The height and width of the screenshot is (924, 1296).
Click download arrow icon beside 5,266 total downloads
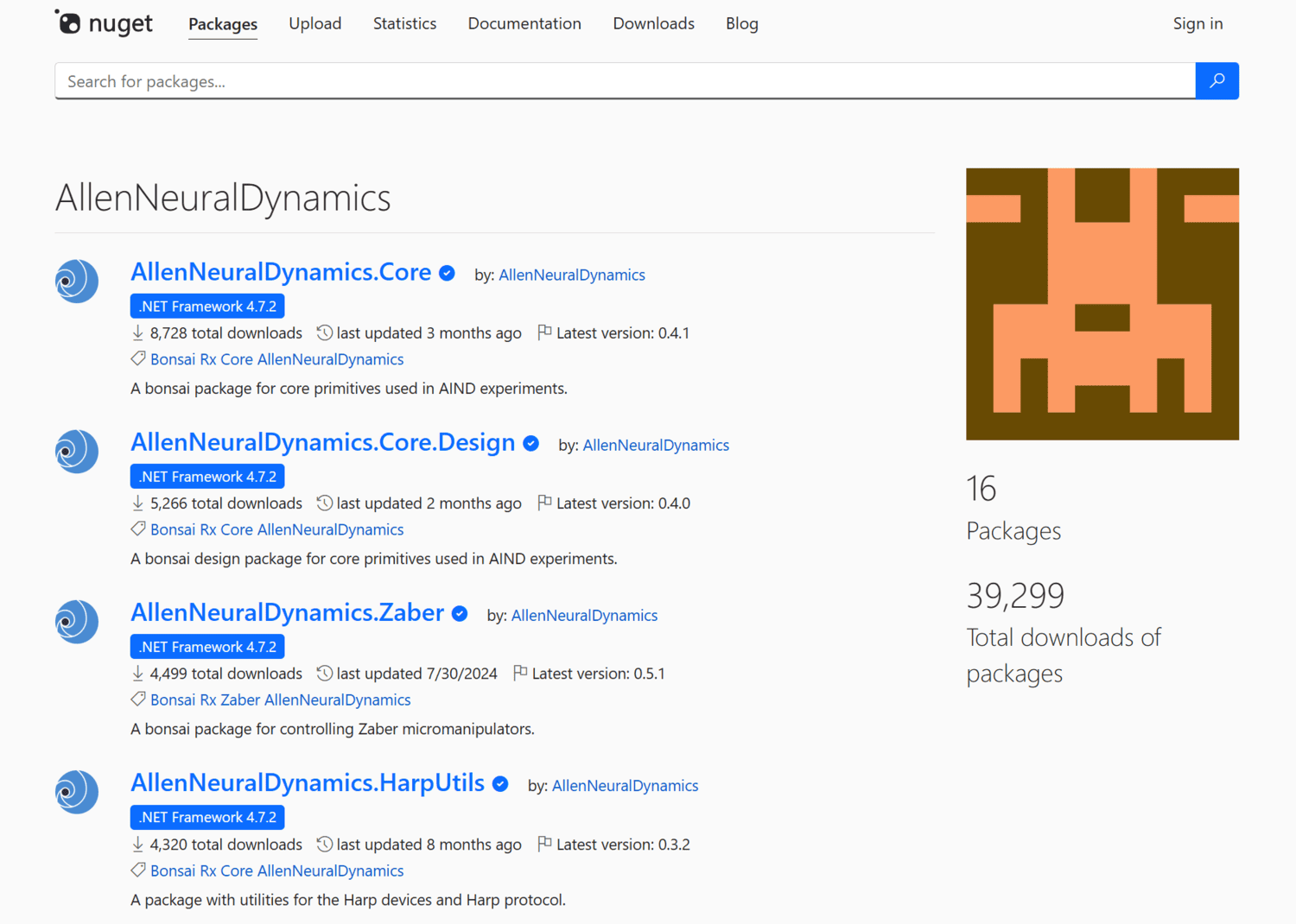[137, 503]
